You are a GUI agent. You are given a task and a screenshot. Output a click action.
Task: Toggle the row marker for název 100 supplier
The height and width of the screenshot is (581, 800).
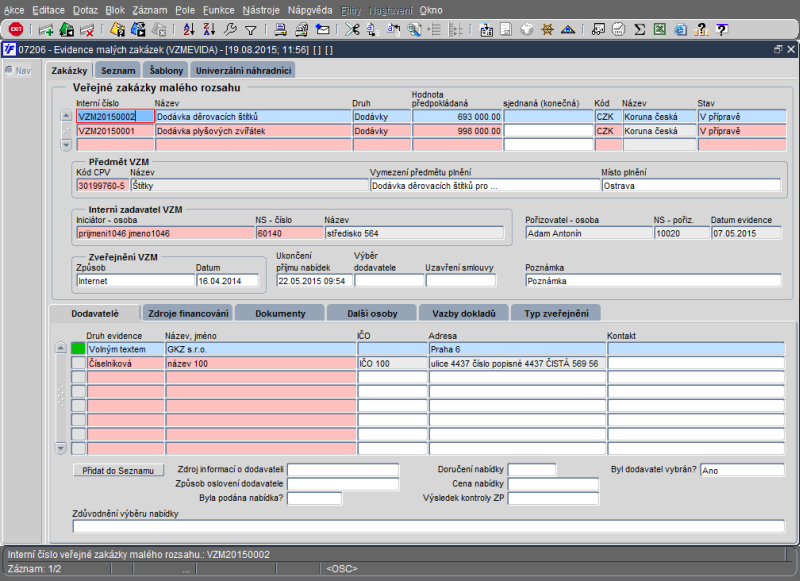[x=78, y=364]
